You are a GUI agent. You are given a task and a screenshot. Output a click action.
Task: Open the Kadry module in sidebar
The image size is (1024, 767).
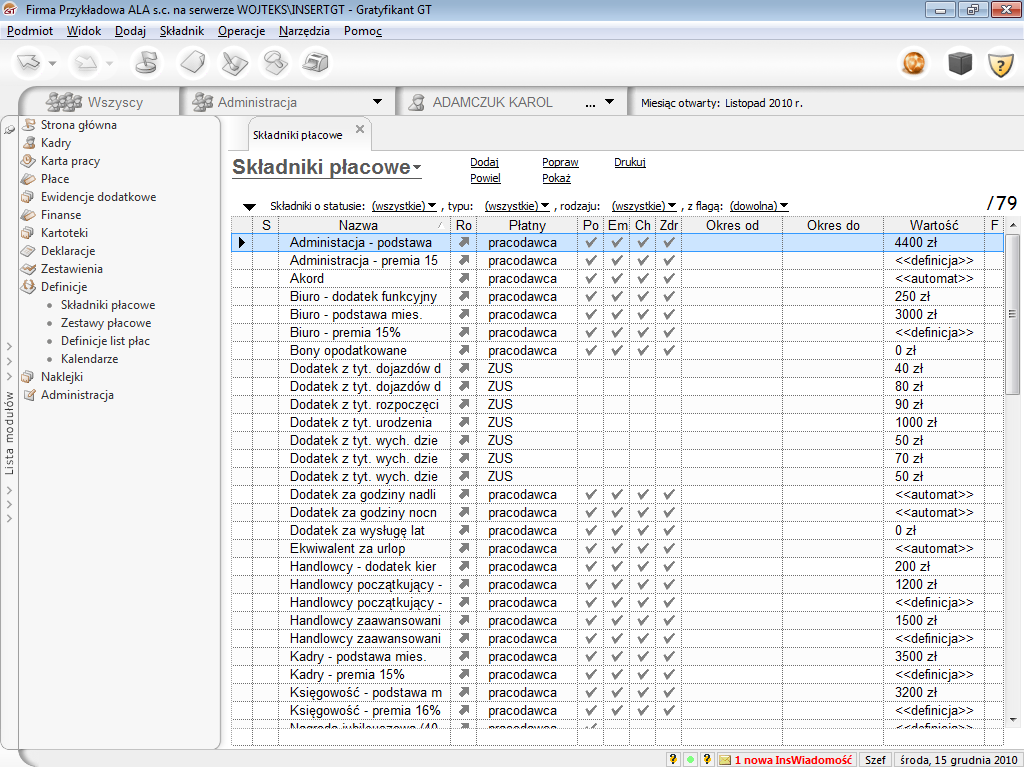(x=55, y=143)
